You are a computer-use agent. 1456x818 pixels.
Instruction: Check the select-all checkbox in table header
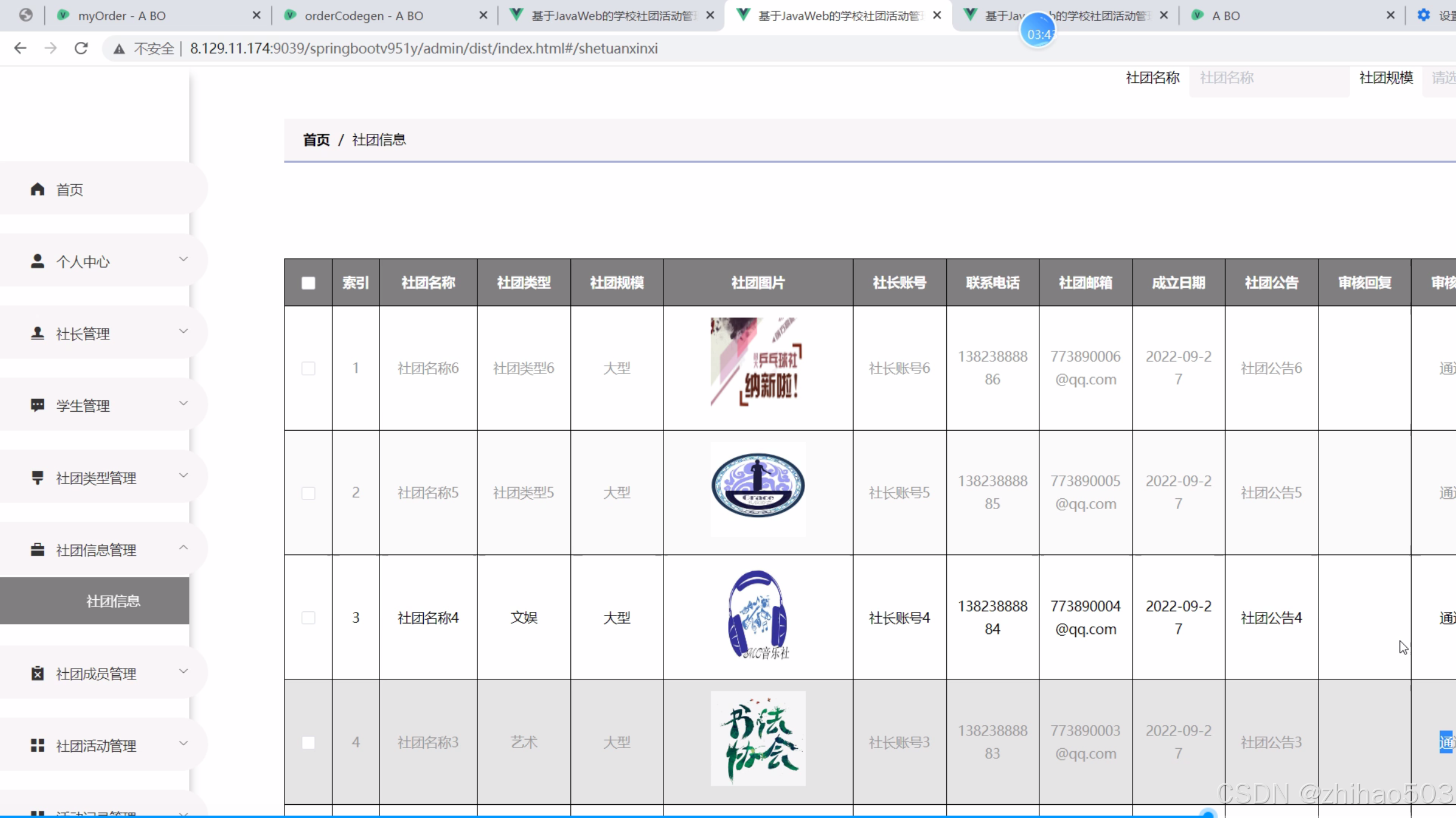pyautogui.click(x=308, y=283)
